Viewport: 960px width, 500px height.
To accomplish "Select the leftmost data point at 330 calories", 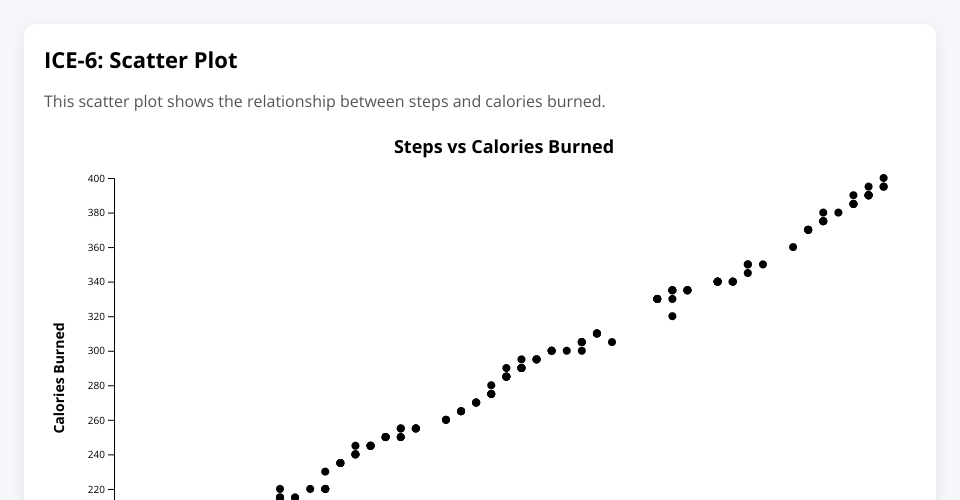I will coord(657,299).
